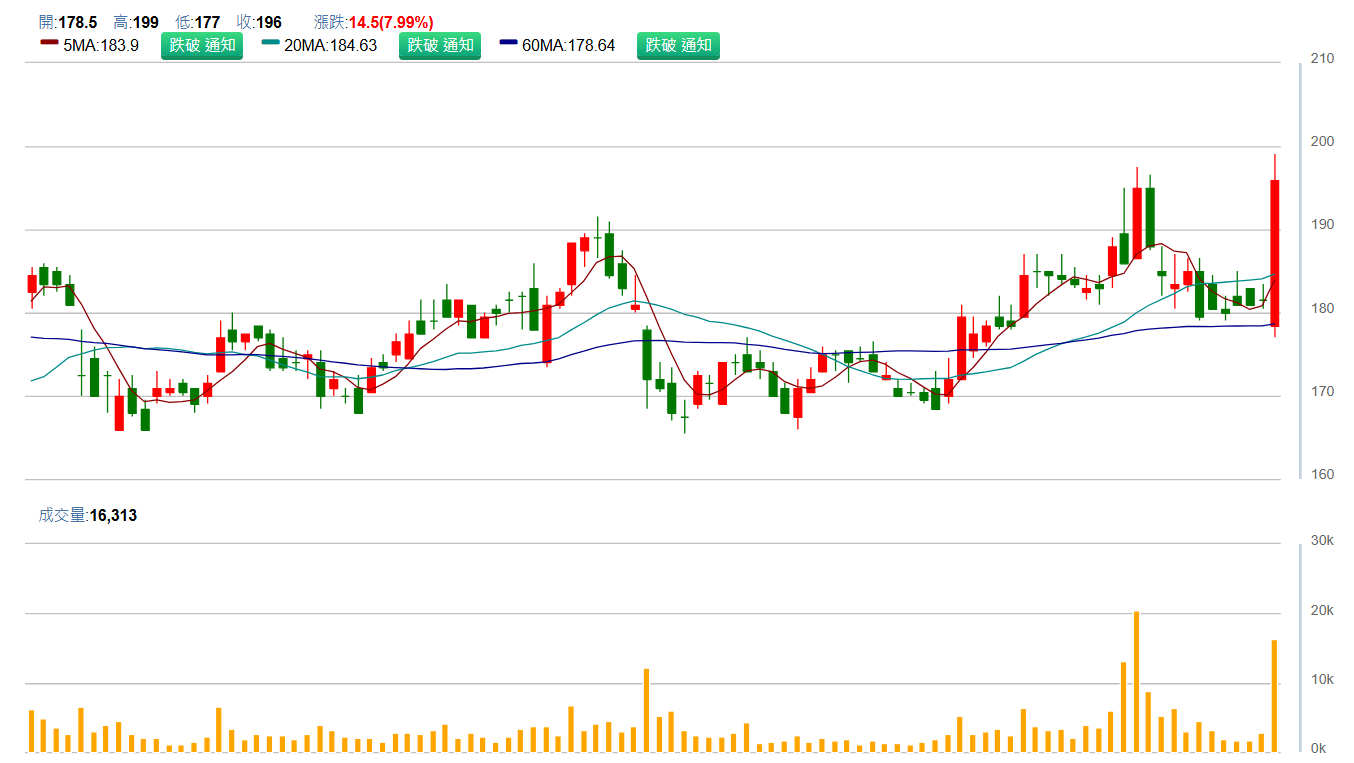Click the dark red 5MA legend line marker
1354x763 pixels.
[x=49, y=44]
